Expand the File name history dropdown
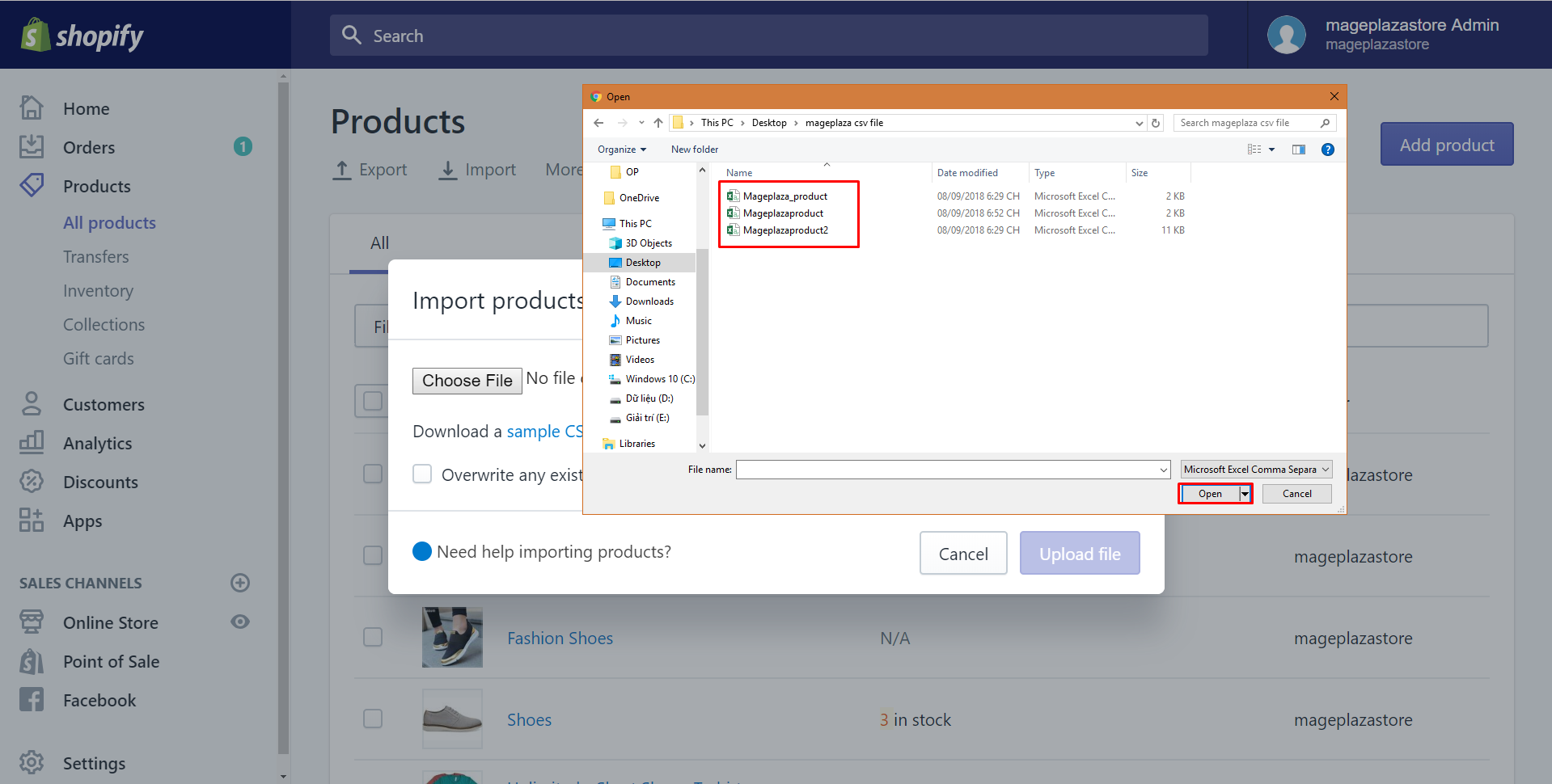This screenshot has width=1552, height=784. coord(1164,470)
